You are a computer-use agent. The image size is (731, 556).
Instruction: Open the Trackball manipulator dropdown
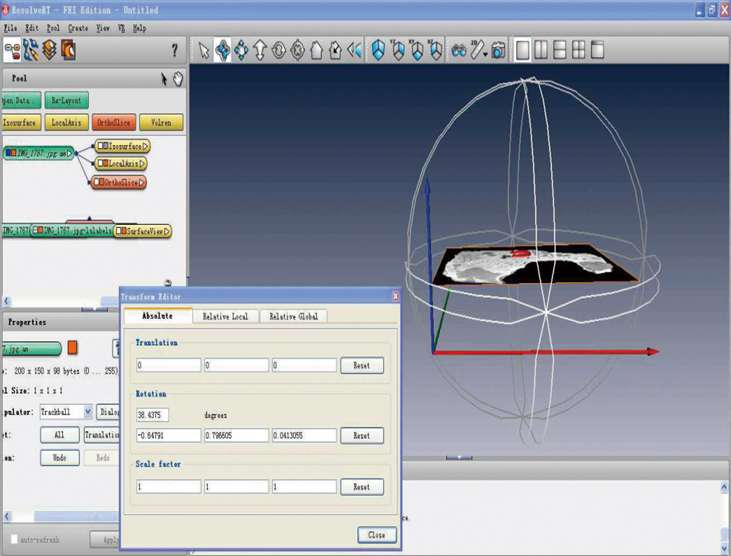pos(88,412)
